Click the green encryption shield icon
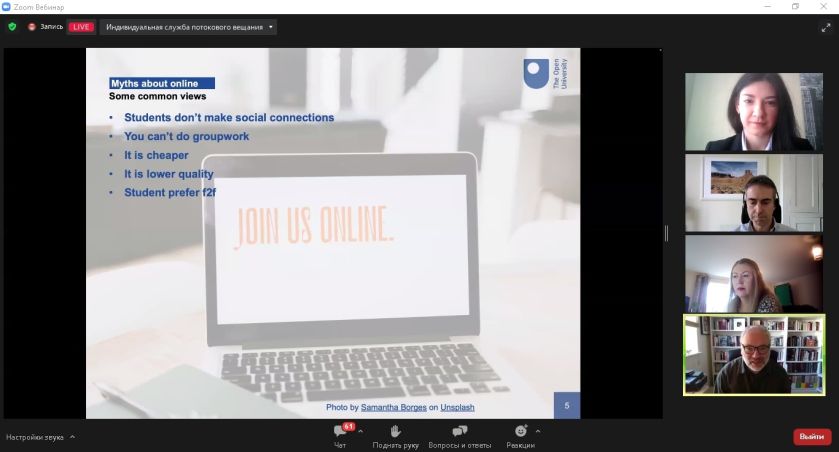The width and height of the screenshot is (839, 452). tap(12, 27)
